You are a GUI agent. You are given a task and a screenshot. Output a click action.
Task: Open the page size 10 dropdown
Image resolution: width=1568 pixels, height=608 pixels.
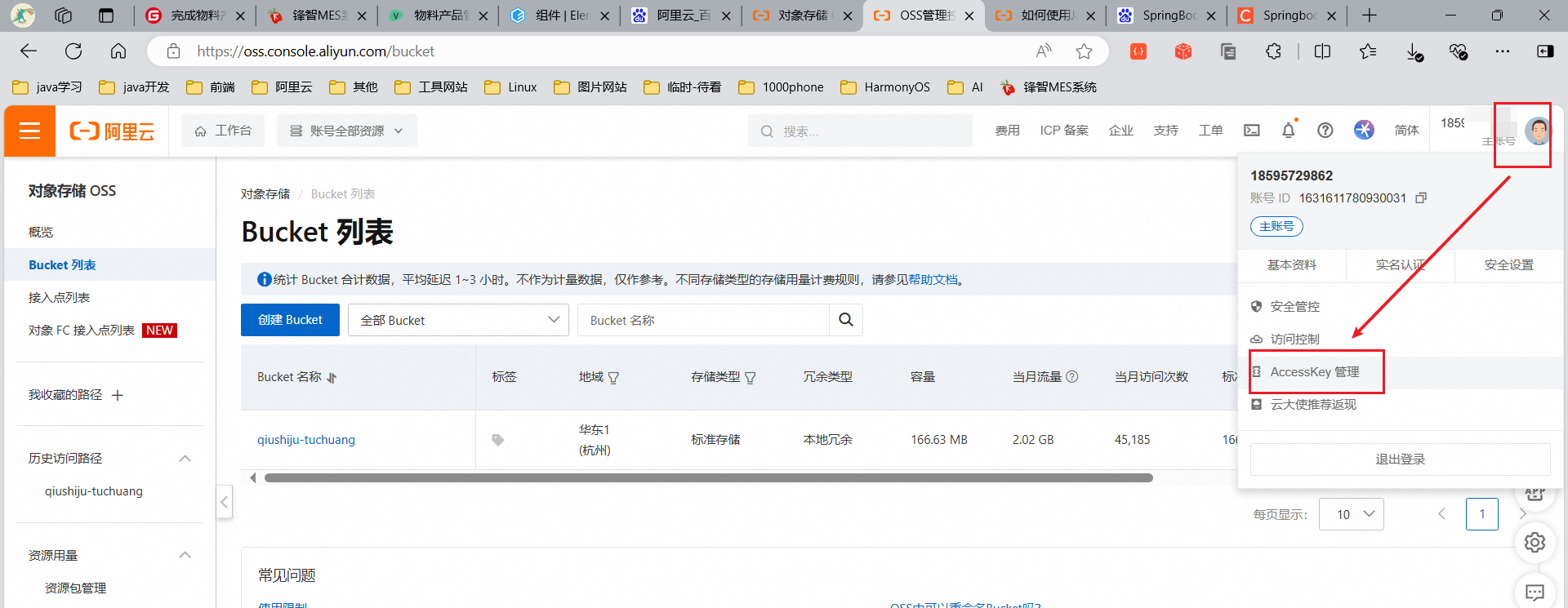tap(1351, 514)
